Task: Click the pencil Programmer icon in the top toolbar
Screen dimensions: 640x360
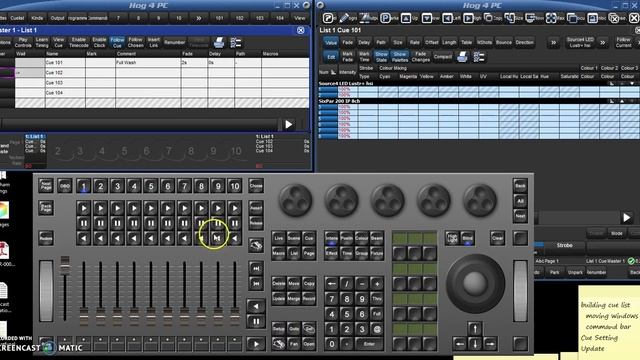Action: click(x=344, y=18)
